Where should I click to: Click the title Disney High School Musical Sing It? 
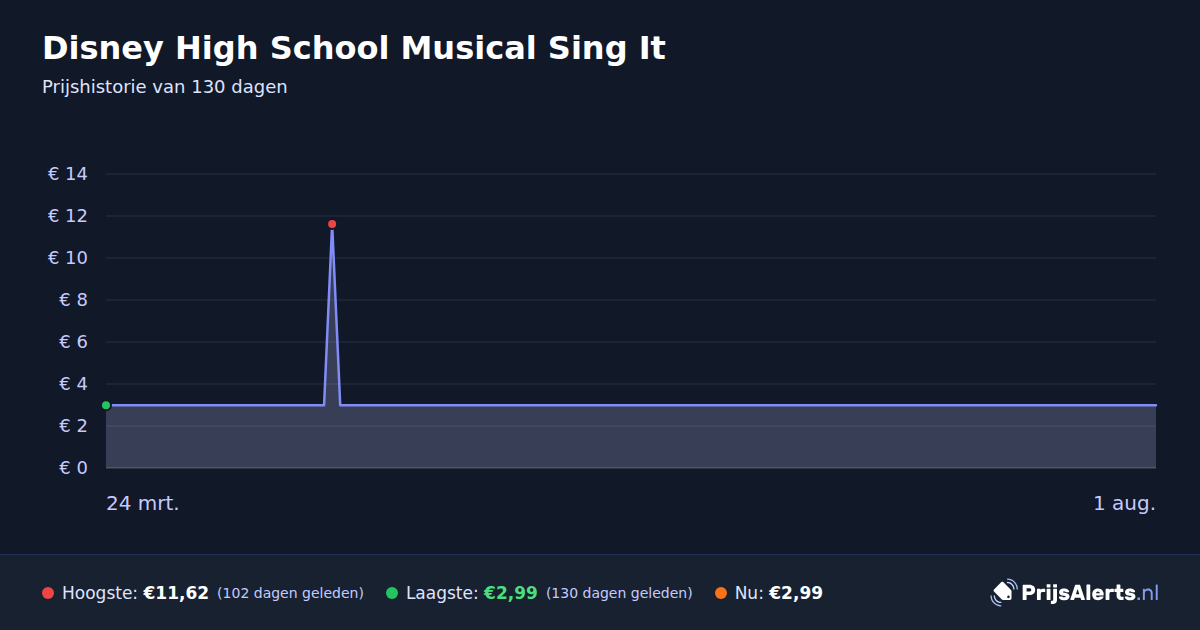(354, 48)
